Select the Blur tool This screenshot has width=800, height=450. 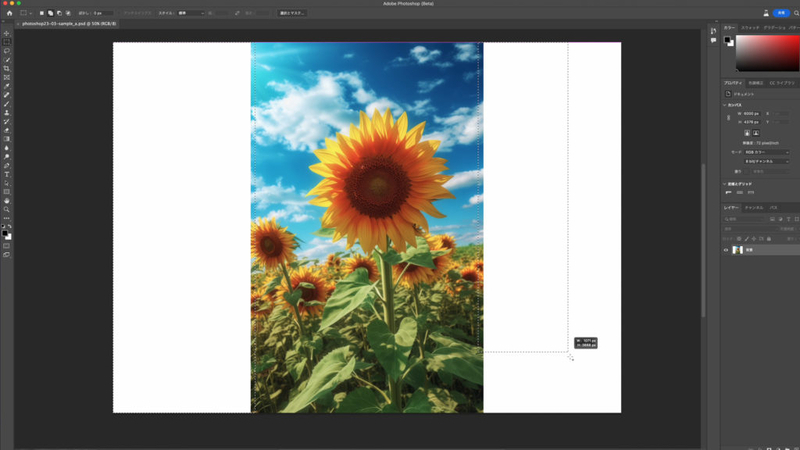click(x=7, y=148)
